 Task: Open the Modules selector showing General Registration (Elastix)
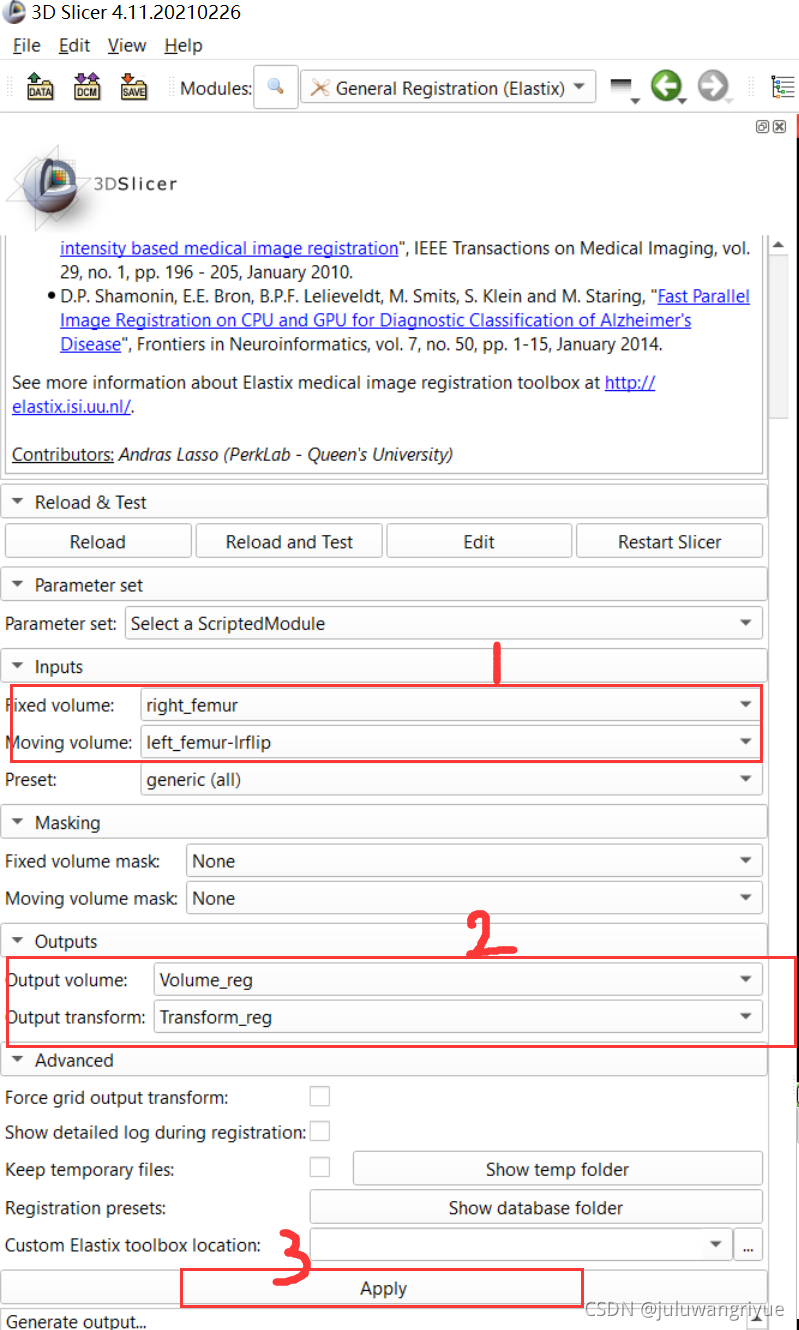coord(448,87)
